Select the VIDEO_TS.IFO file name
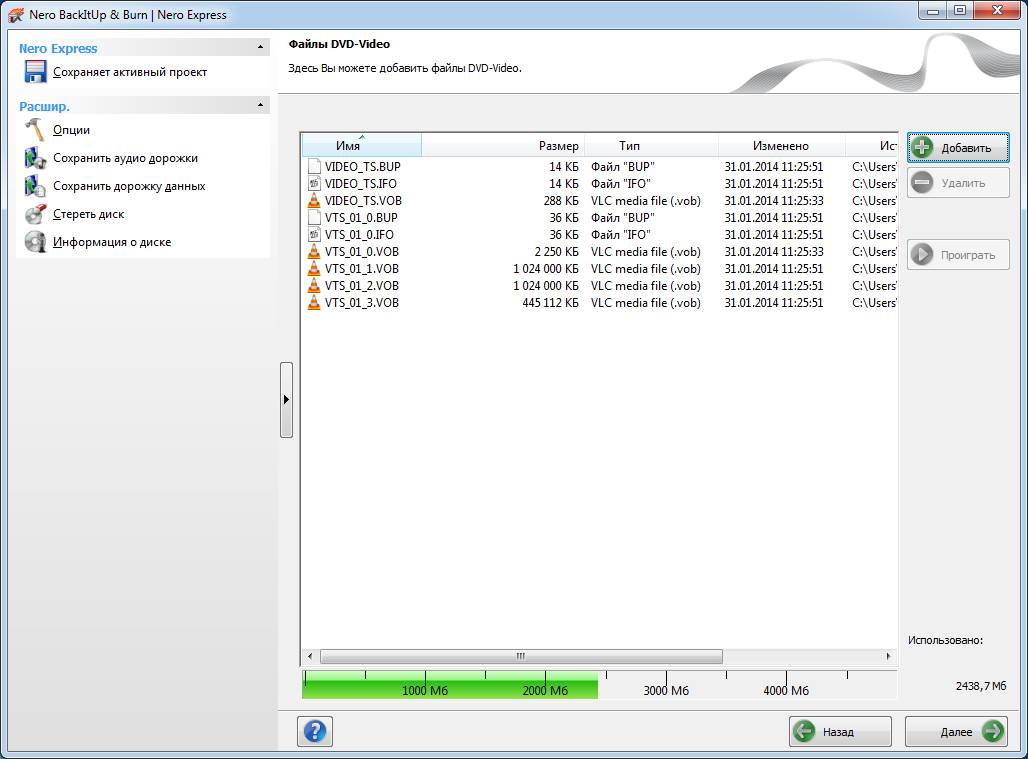This screenshot has width=1028, height=759. click(361, 184)
